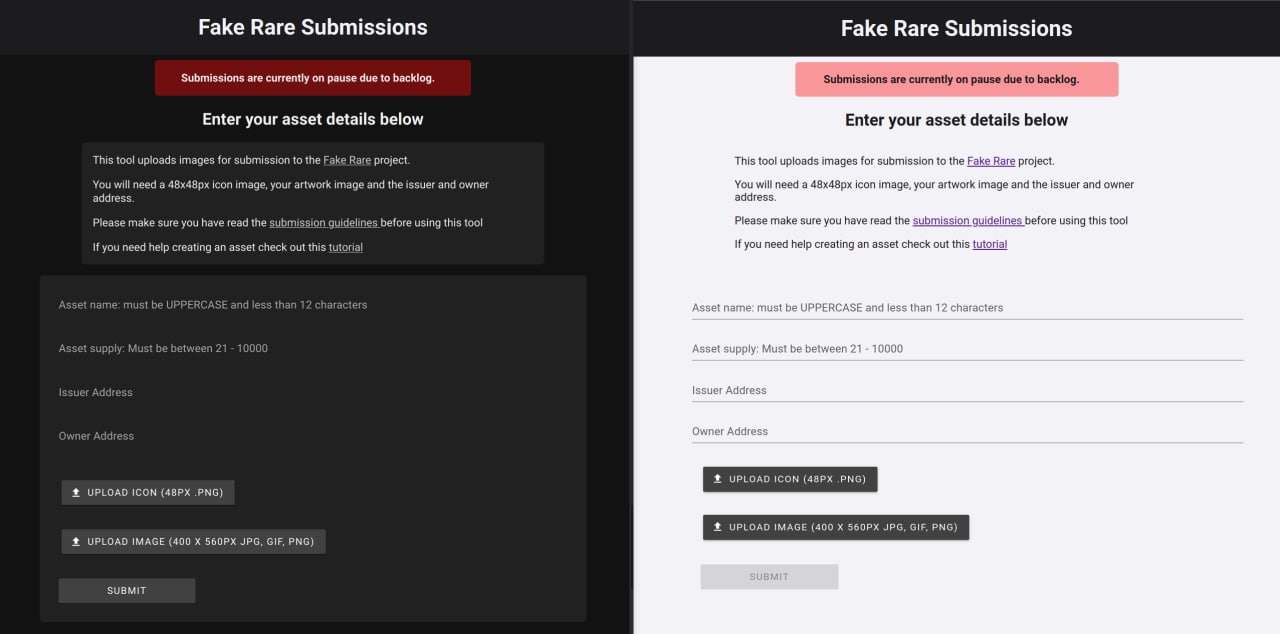The height and width of the screenshot is (634, 1280).
Task: Open Fake Rare link in dark theme panel
Action: (347, 160)
